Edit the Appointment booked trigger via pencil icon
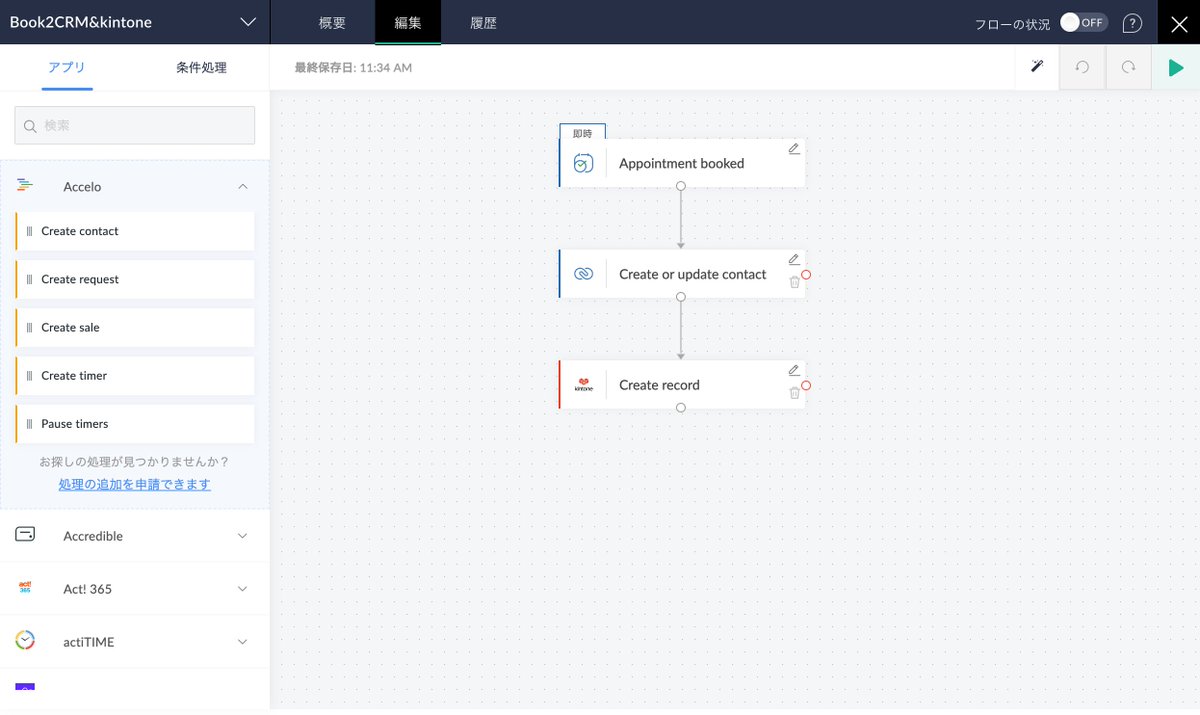1200x715 pixels. coord(793,148)
